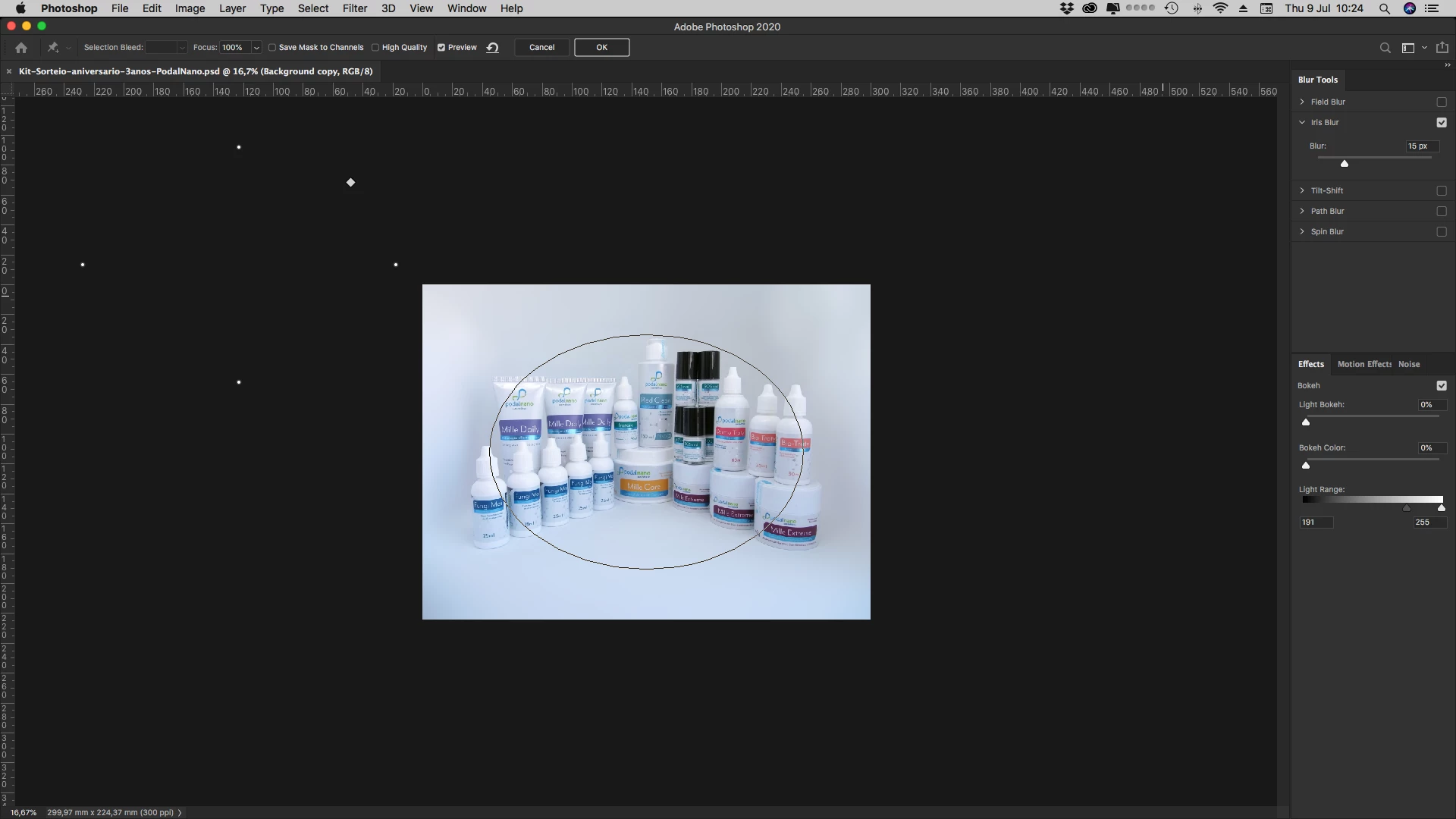Image resolution: width=1456 pixels, height=819 pixels.
Task: Click the OK button
Action: (601, 48)
